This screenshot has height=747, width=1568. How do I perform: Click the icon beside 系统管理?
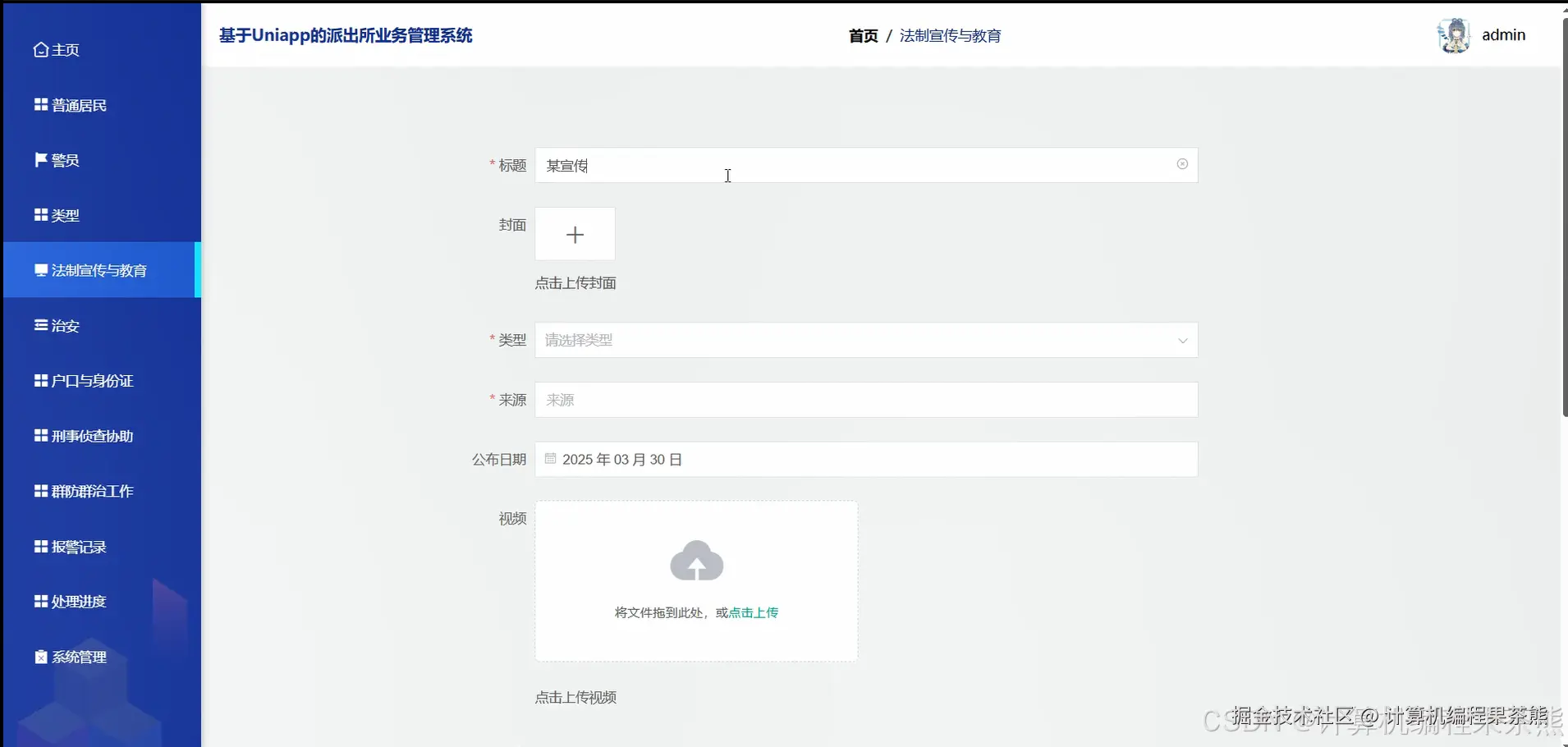pyautogui.click(x=41, y=657)
